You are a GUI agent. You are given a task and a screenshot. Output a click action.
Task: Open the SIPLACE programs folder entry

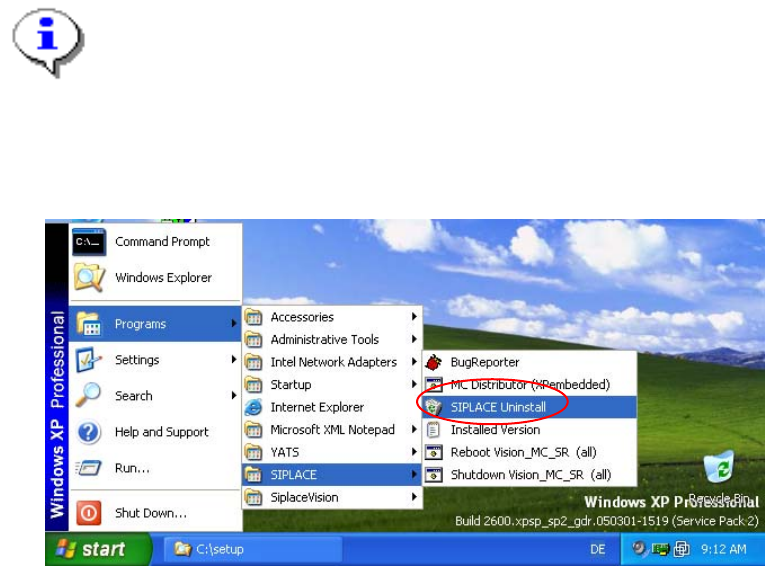tap(332, 475)
